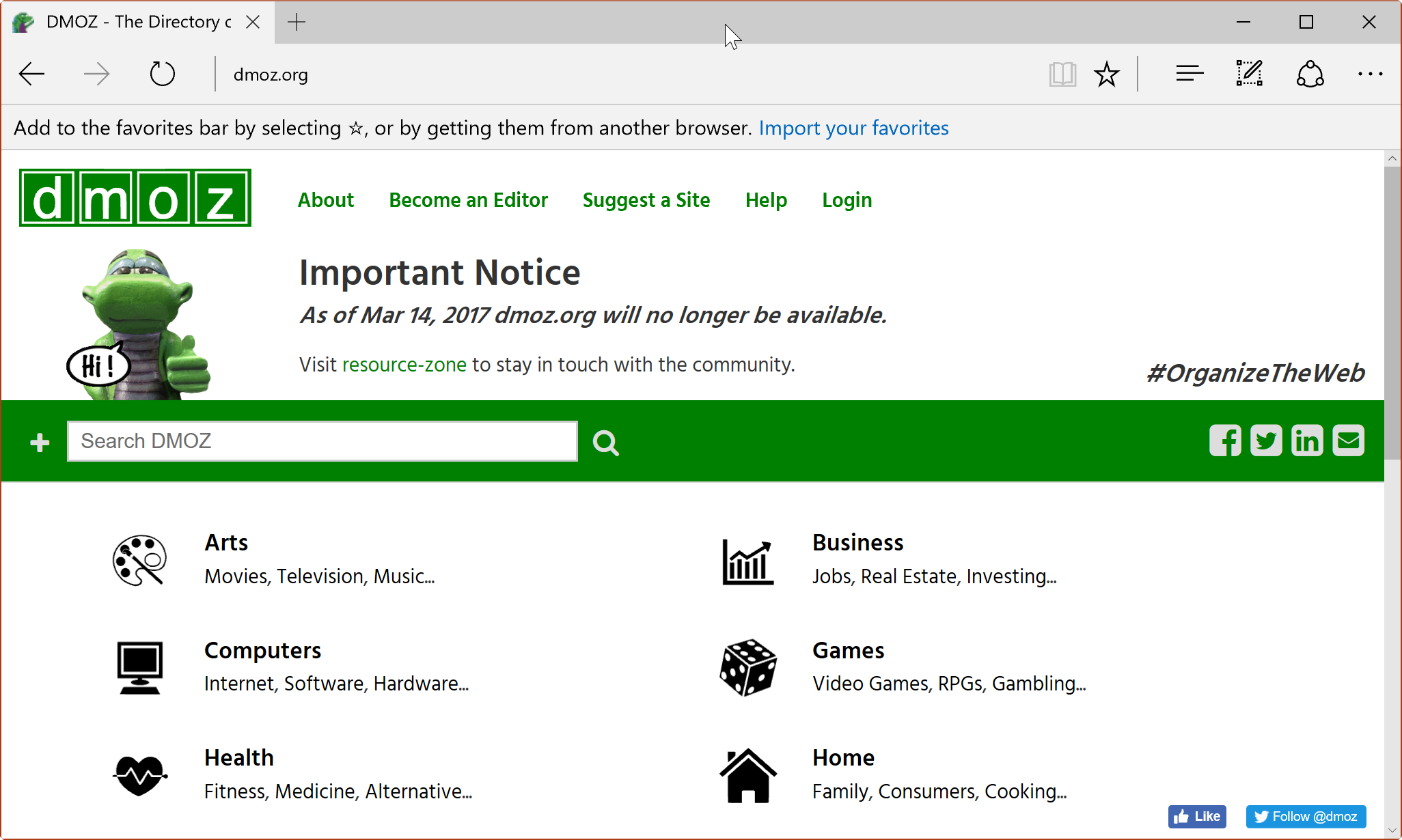This screenshot has height=840, width=1402.
Task: Click the green plus icon beside search
Action: [40, 443]
